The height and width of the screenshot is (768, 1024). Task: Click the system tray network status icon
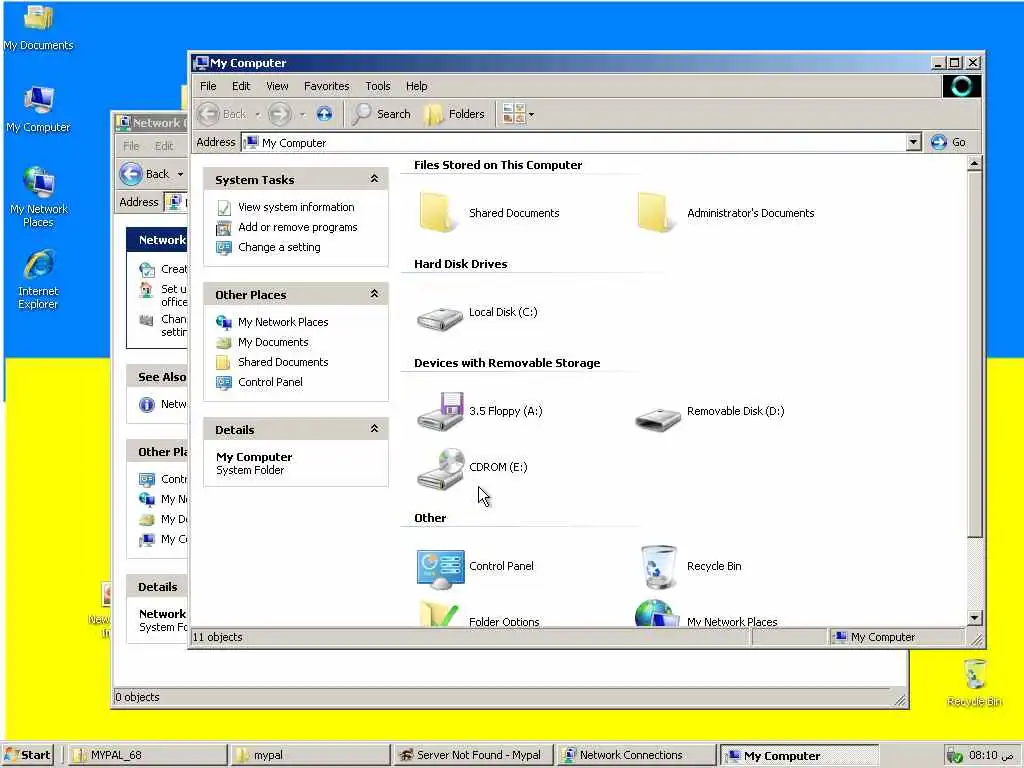coord(954,756)
